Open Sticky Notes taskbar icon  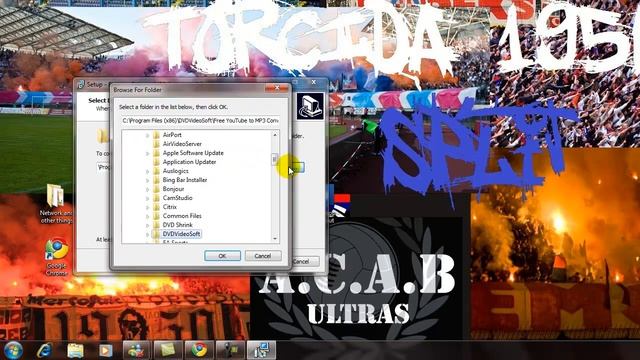[168, 350]
